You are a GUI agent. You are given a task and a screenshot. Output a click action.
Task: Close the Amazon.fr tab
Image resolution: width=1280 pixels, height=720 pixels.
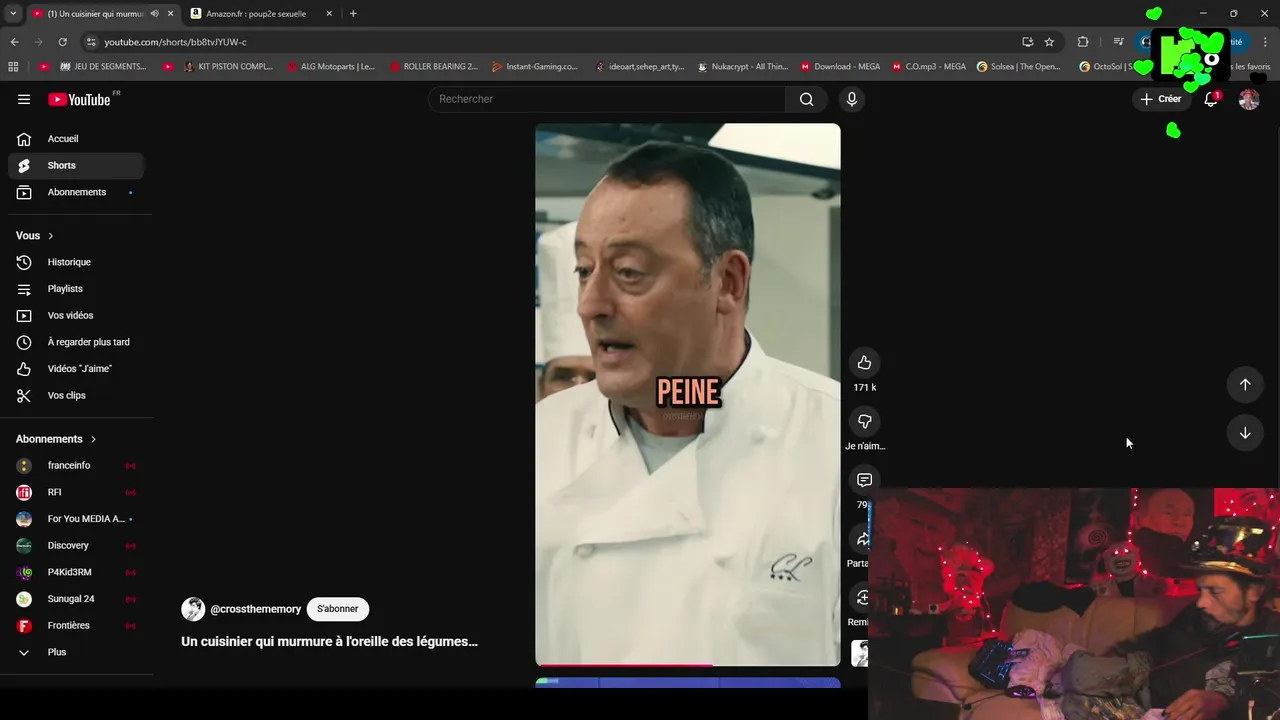[x=330, y=13]
